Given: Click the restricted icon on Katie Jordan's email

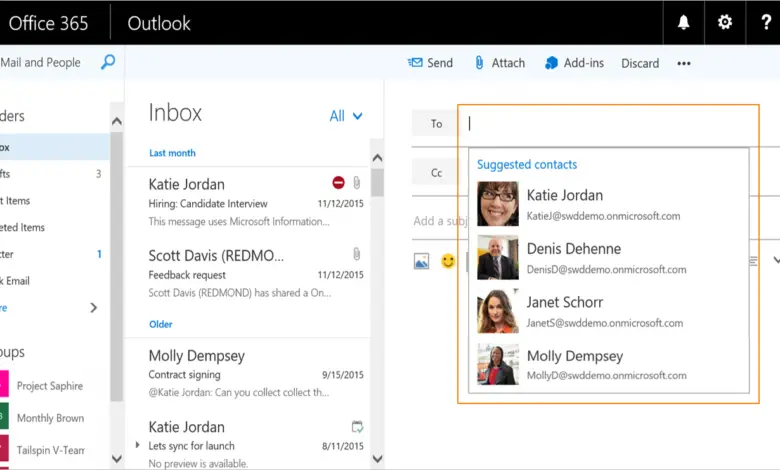Looking at the screenshot, I should pyautogui.click(x=338, y=183).
